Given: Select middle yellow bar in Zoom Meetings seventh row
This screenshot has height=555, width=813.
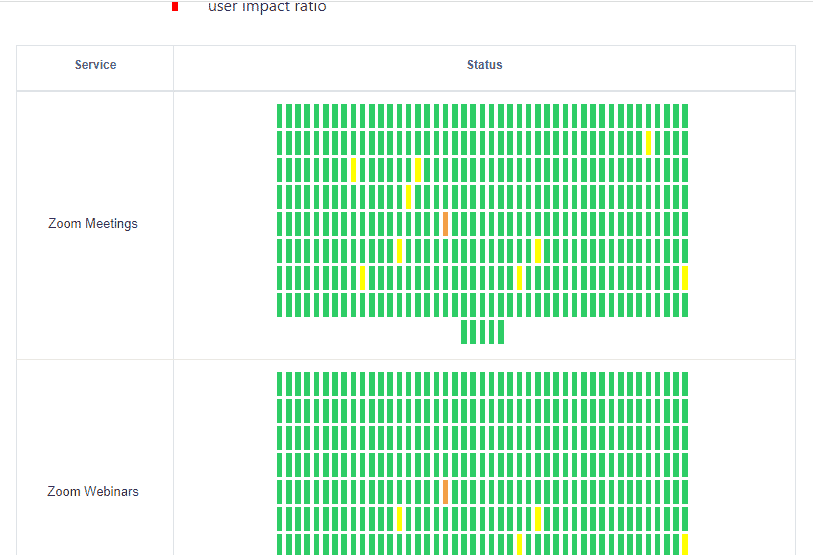Looking at the screenshot, I should [520, 278].
